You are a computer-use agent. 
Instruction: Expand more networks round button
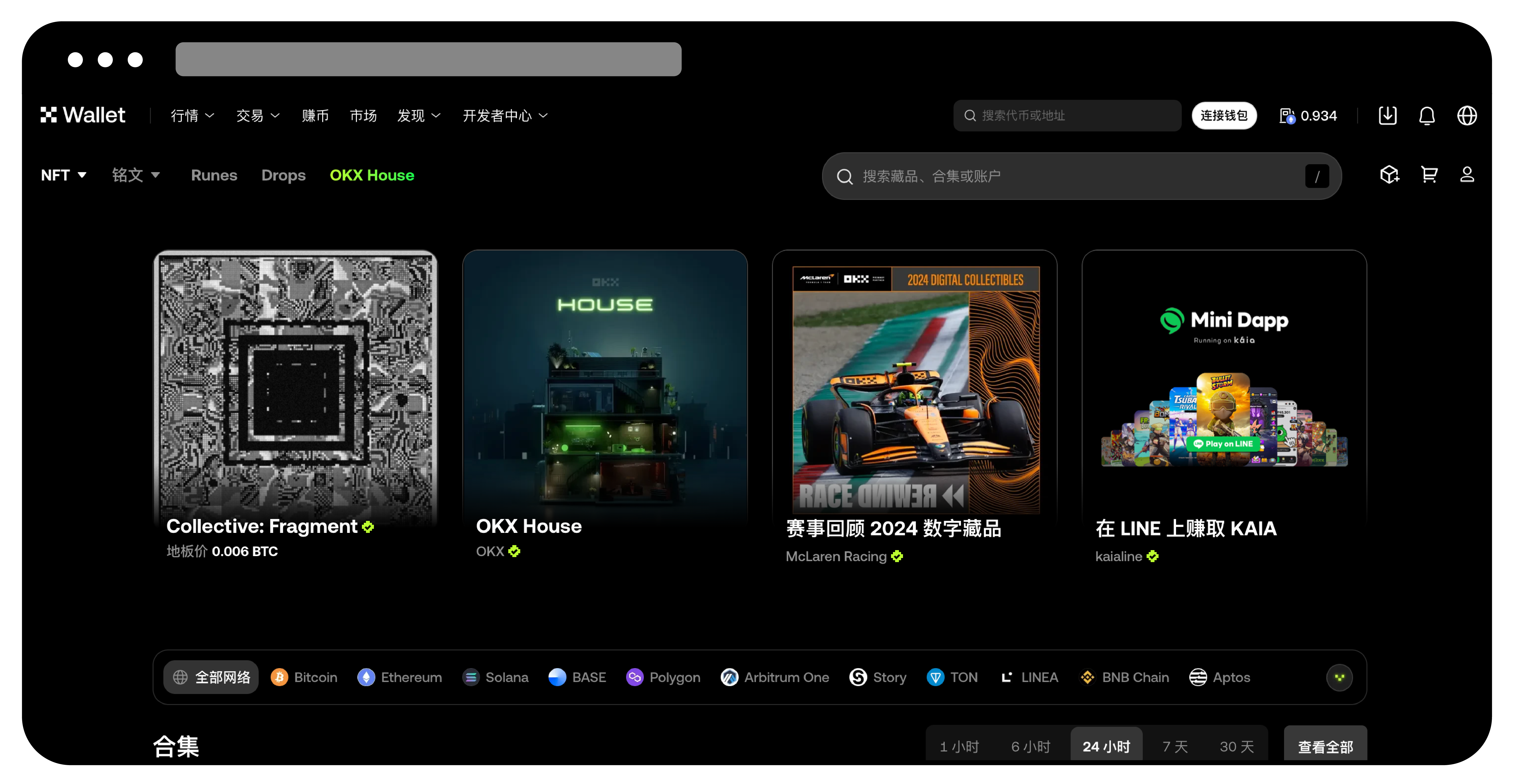pos(1339,677)
